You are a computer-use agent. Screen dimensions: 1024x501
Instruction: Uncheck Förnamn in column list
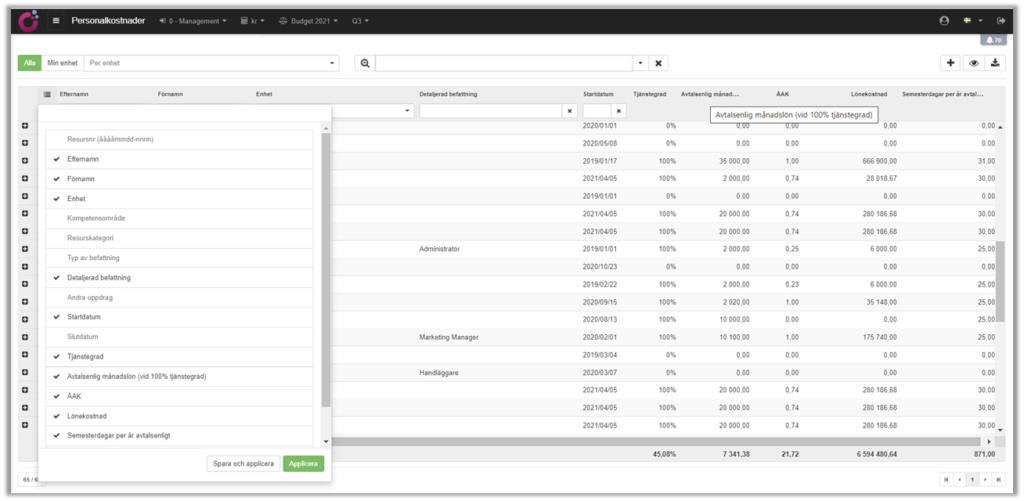[179, 179]
